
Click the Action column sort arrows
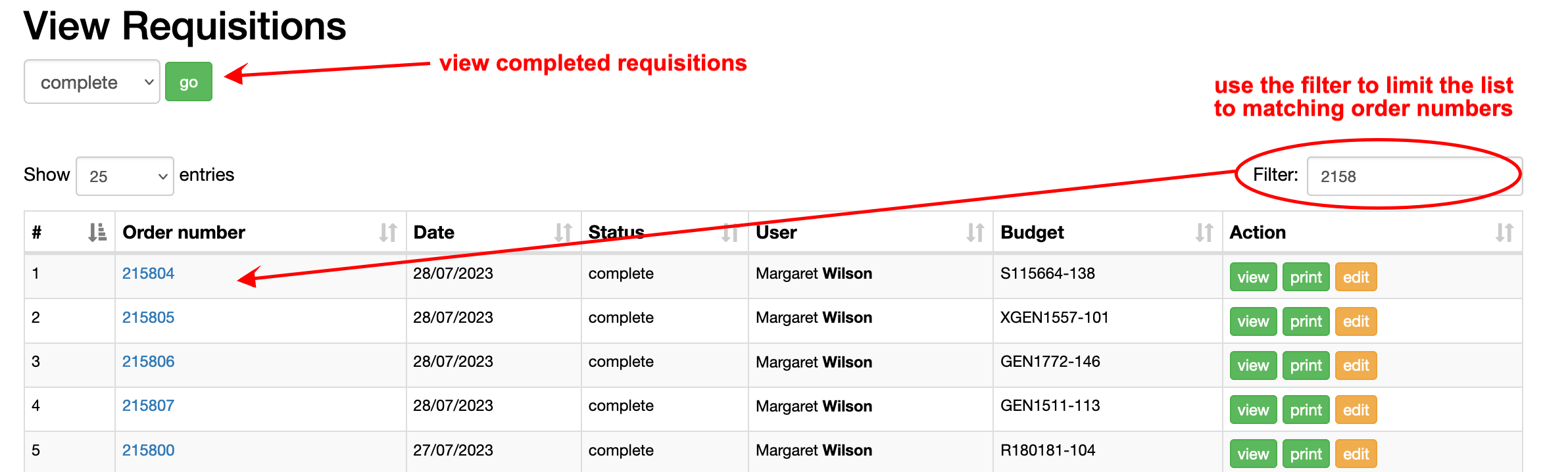(1504, 232)
